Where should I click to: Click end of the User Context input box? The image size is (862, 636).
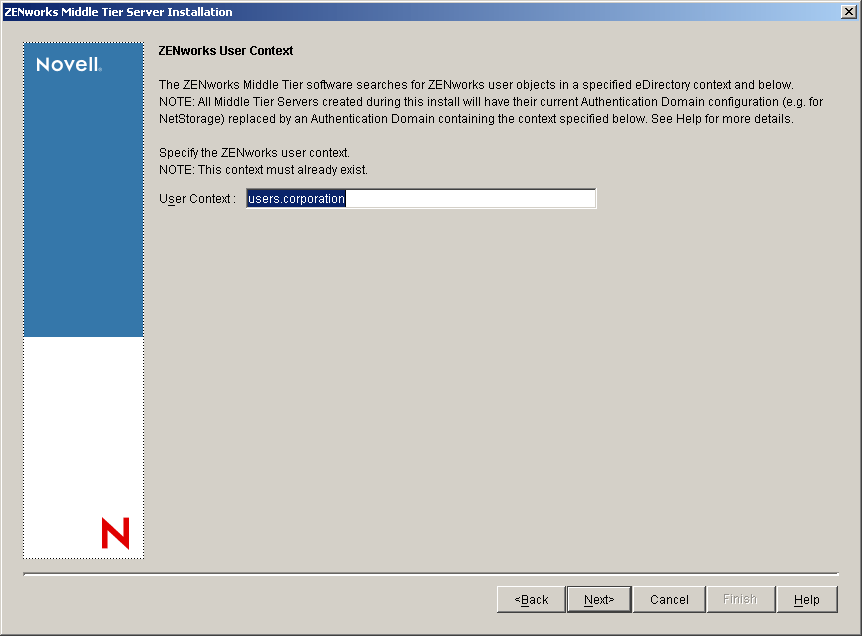click(585, 198)
